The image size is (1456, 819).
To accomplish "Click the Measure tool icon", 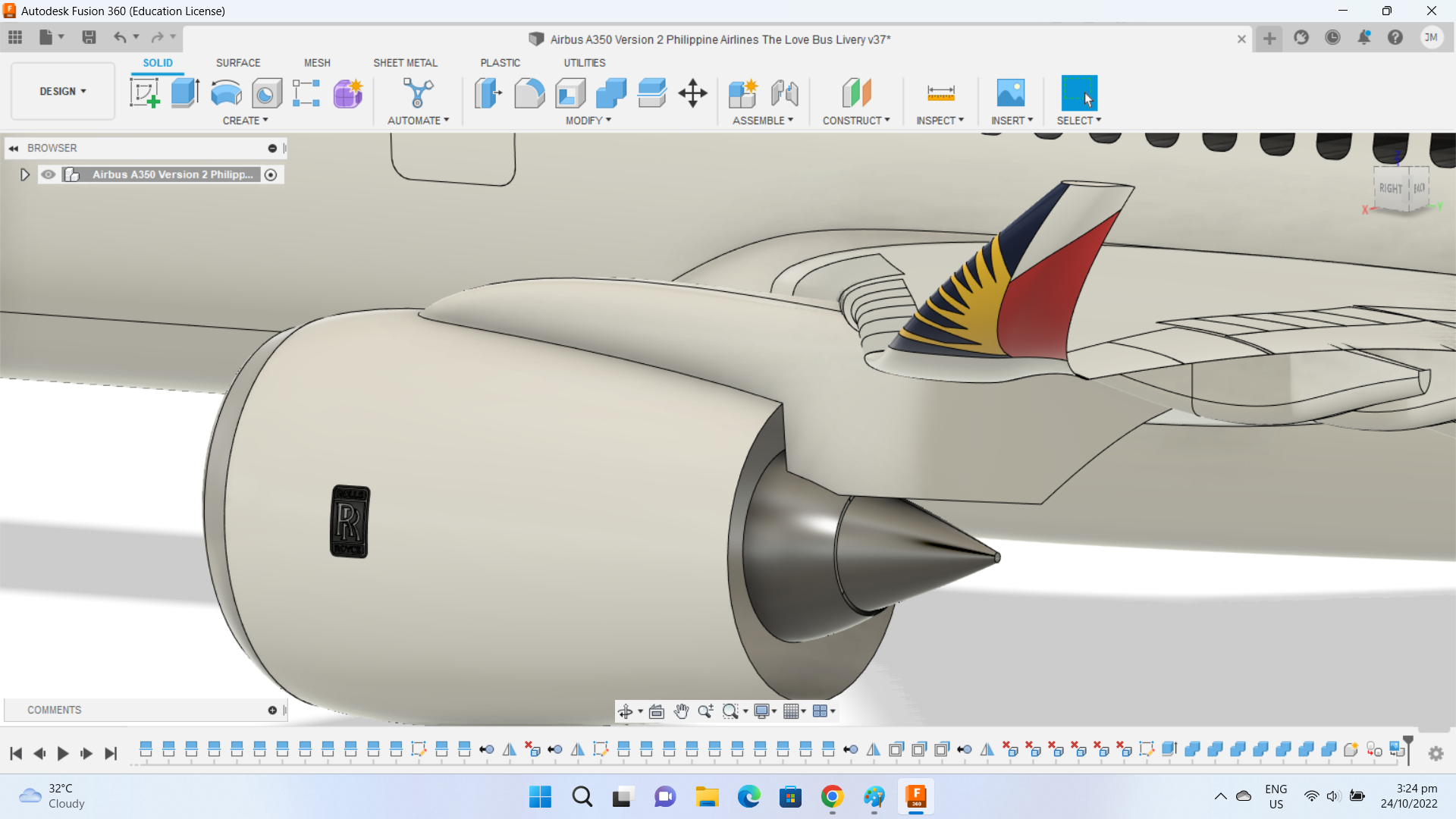I will [940, 93].
